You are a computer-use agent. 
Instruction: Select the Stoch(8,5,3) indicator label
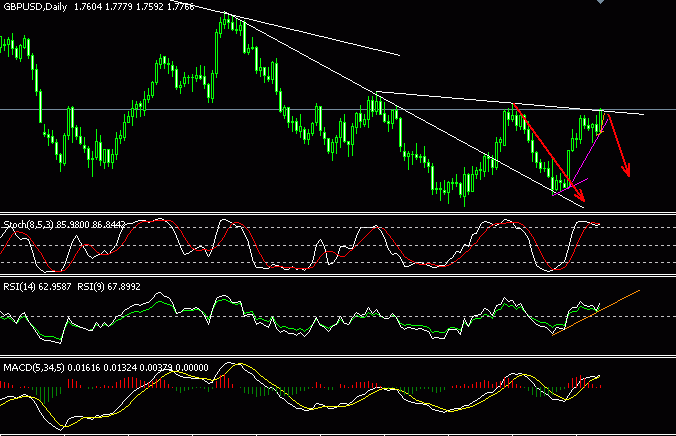(x=28, y=225)
